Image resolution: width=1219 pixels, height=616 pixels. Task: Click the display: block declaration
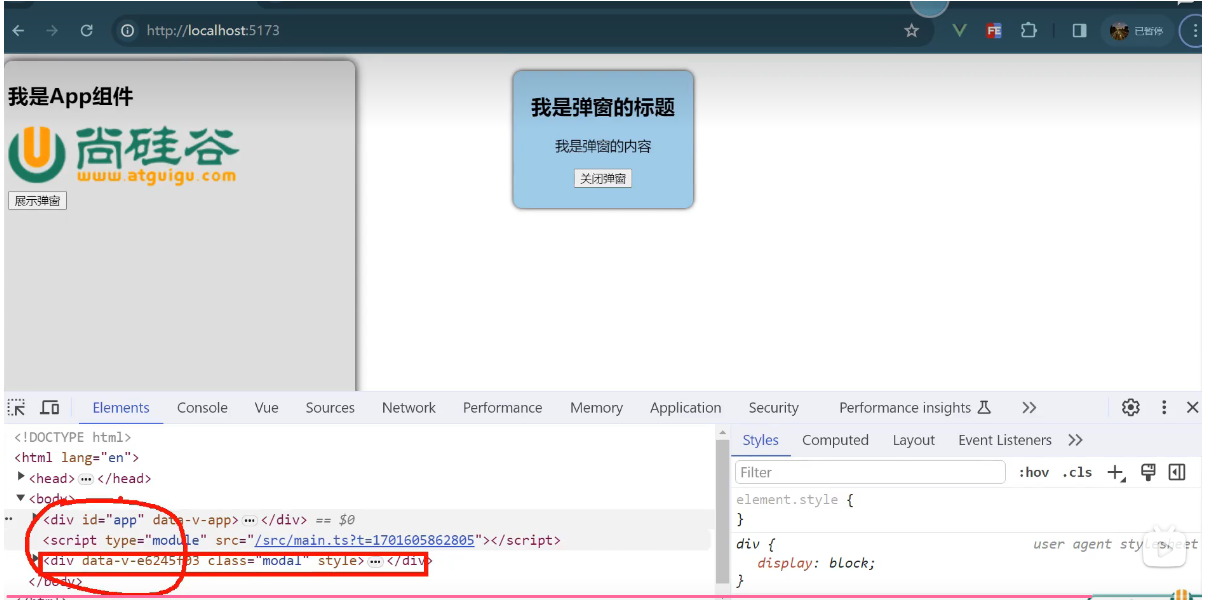coord(816,563)
